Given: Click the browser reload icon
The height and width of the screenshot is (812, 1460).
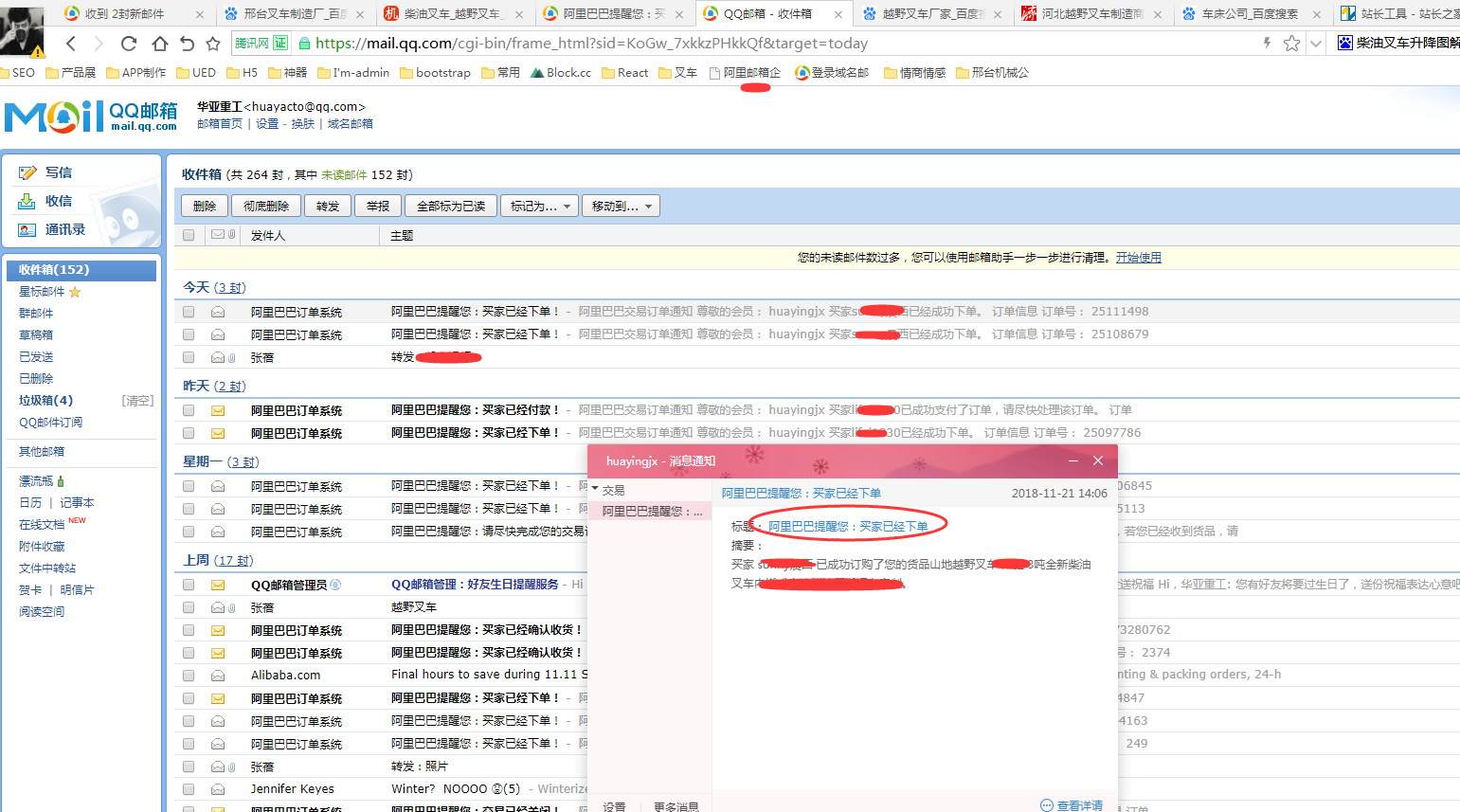Looking at the screenshot, I should pyautogui.click(x=129, y=44).
